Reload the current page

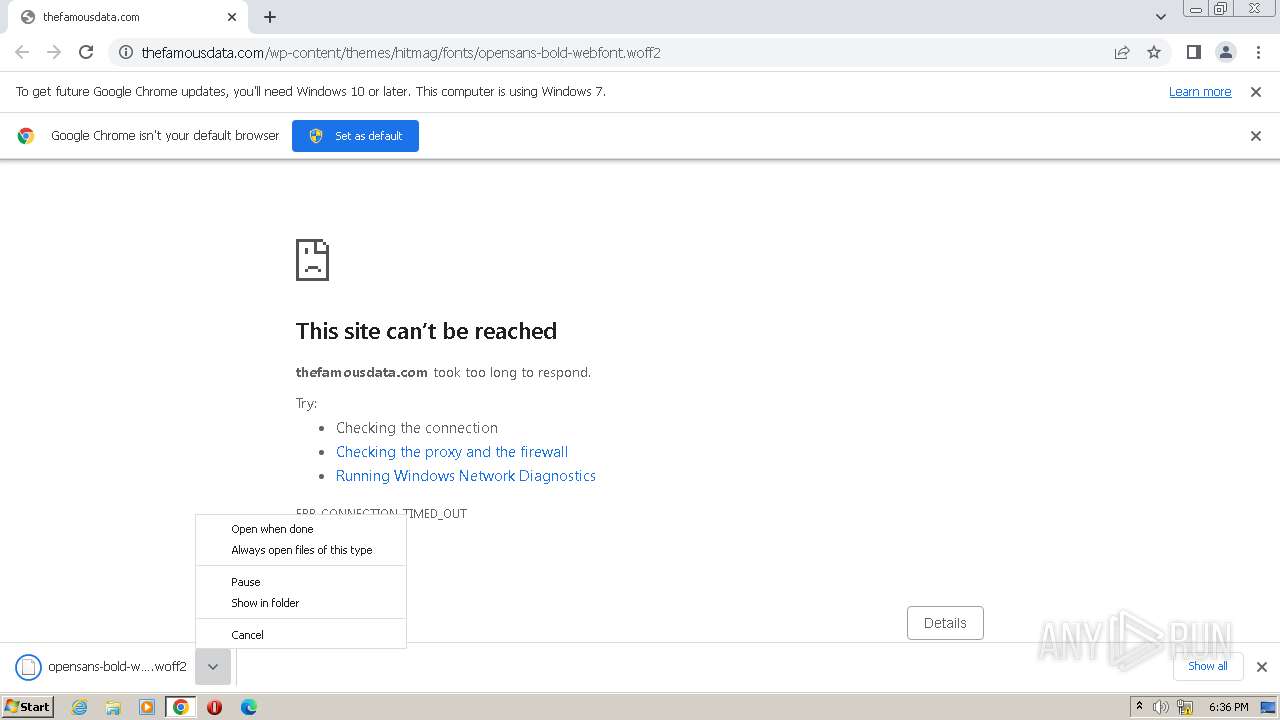[x=86, y=52]
